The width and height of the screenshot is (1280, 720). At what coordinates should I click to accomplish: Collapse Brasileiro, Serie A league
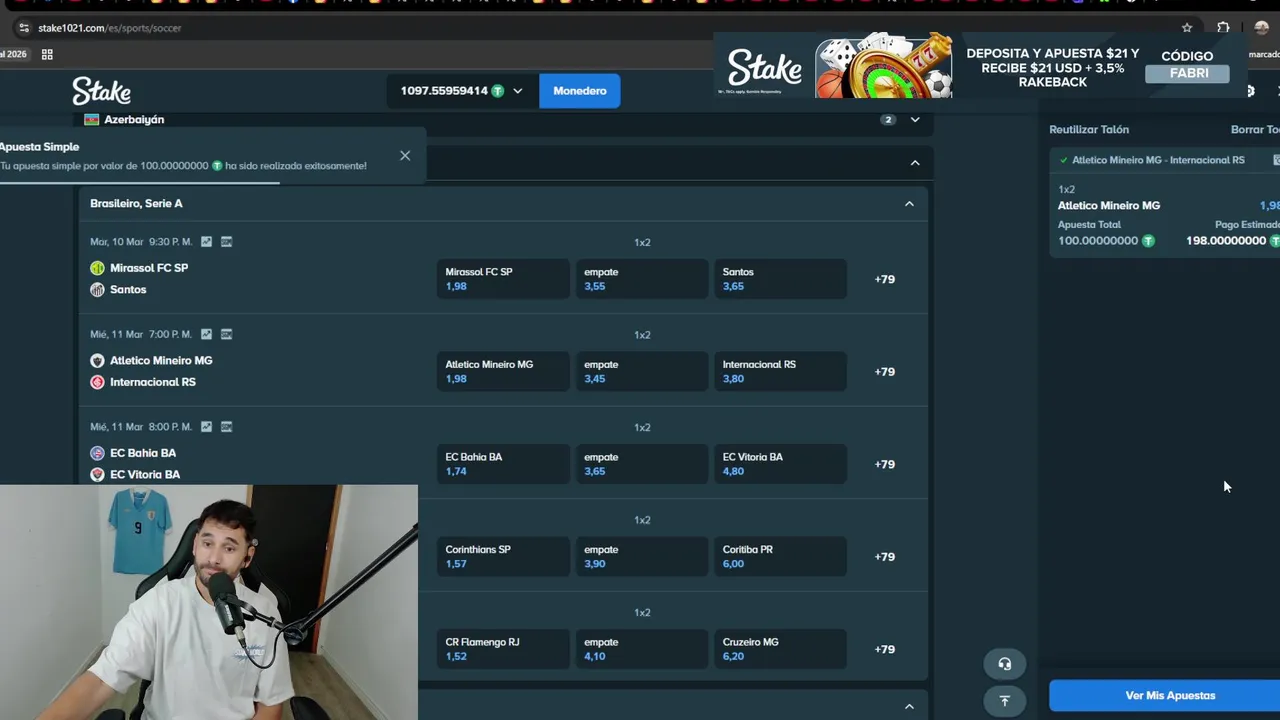pos(909,204)
